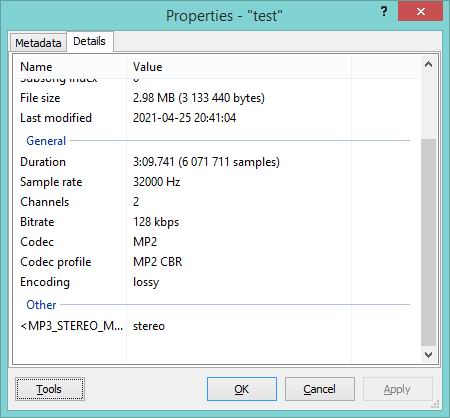Click the window resize grip icon
Screen dimensions: 450x418
[x=435, y=404]
